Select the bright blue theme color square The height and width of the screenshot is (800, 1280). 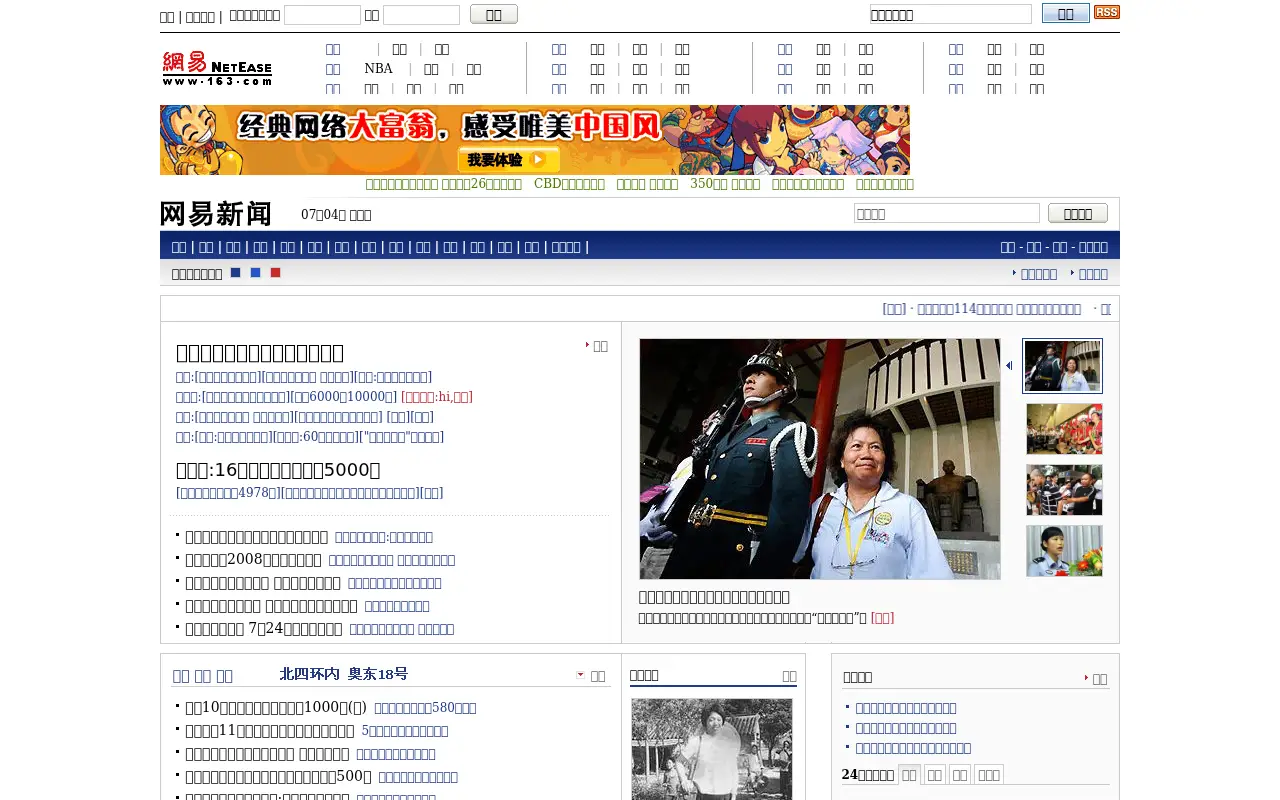(x=255, y=272)
